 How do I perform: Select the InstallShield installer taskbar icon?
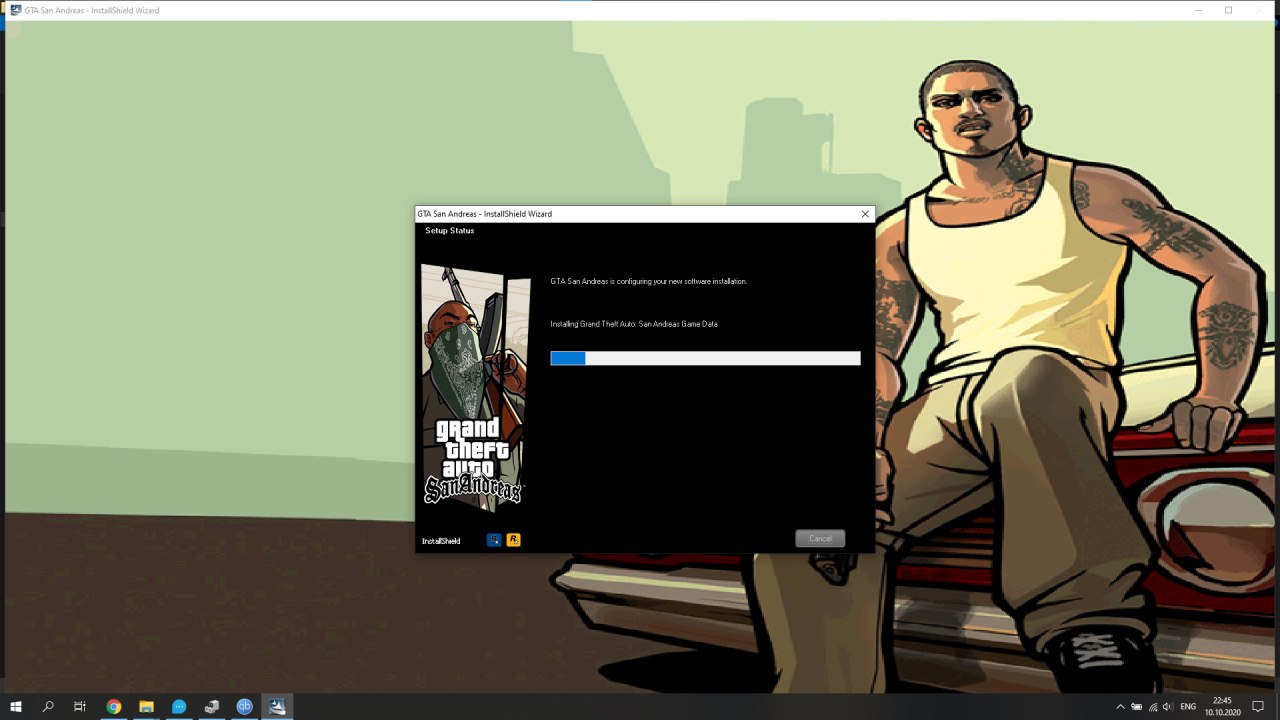point(277,706)
